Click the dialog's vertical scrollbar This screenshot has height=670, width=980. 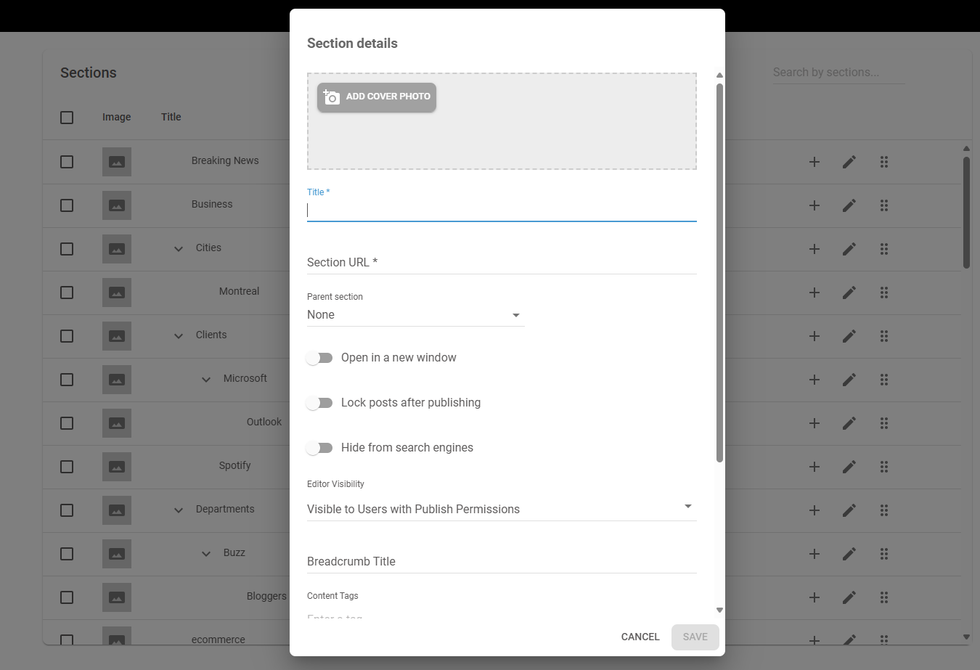(x=719, y=270)
